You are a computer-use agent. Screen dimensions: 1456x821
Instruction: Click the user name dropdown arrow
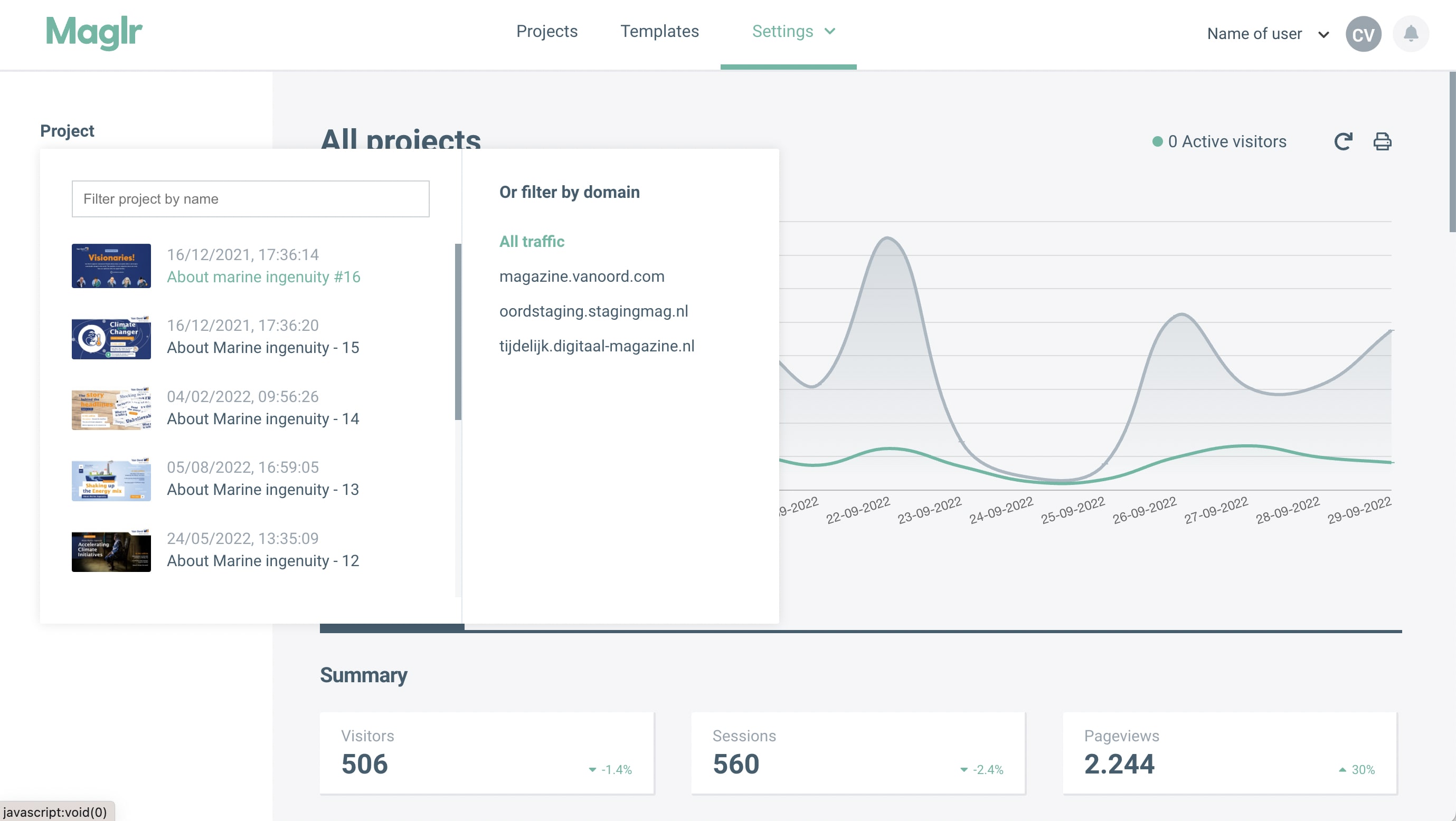(1325, 32)
